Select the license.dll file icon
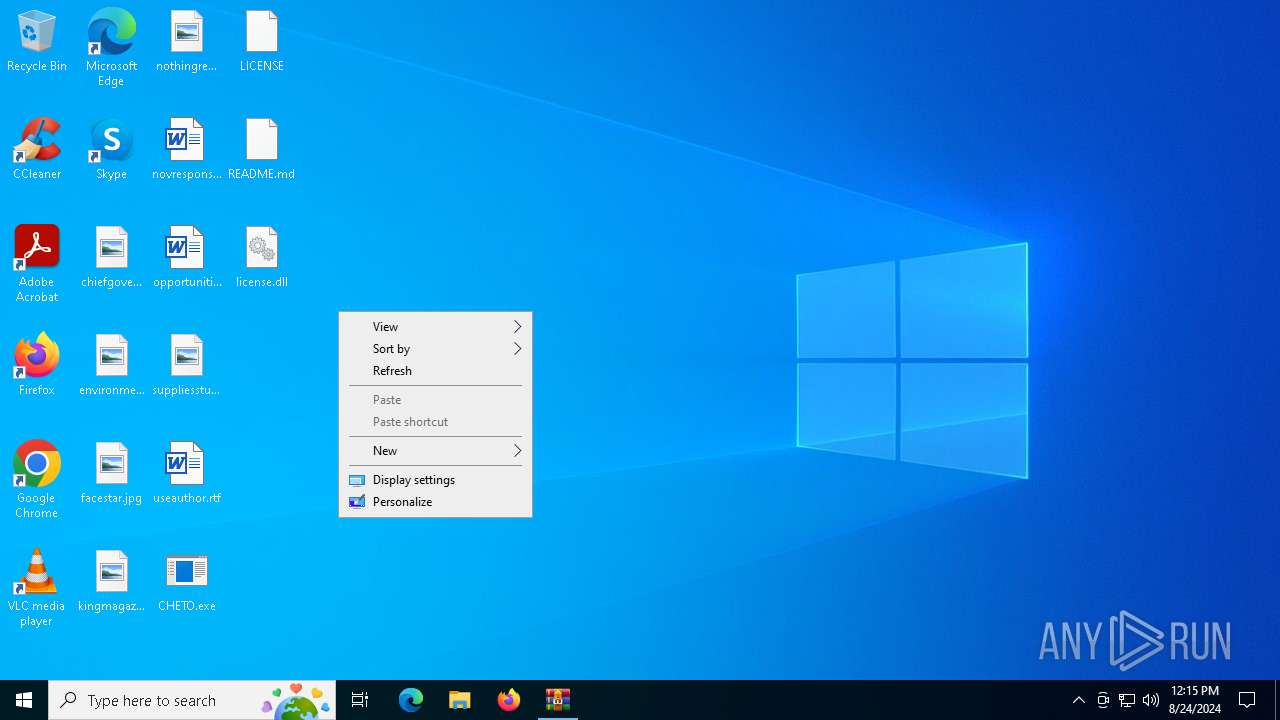Viewport: 1280px width, 720px height. click(x=262, y=258)
